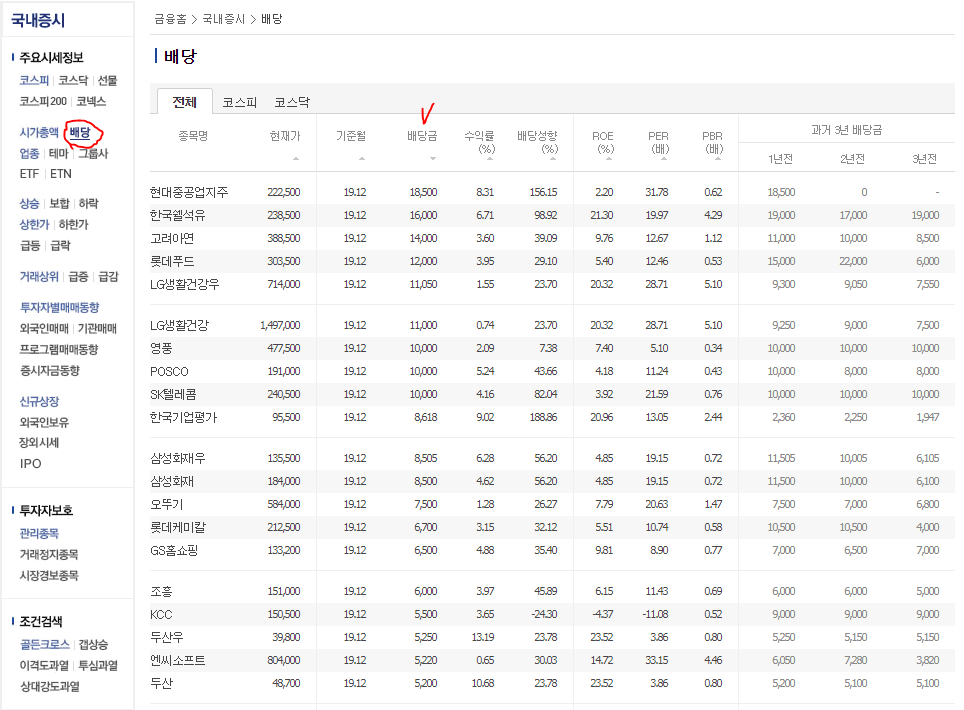The image size is (964, 710).
Task: Open stock GS홈쇼핑 in the table
Action: tap(174, 551)
